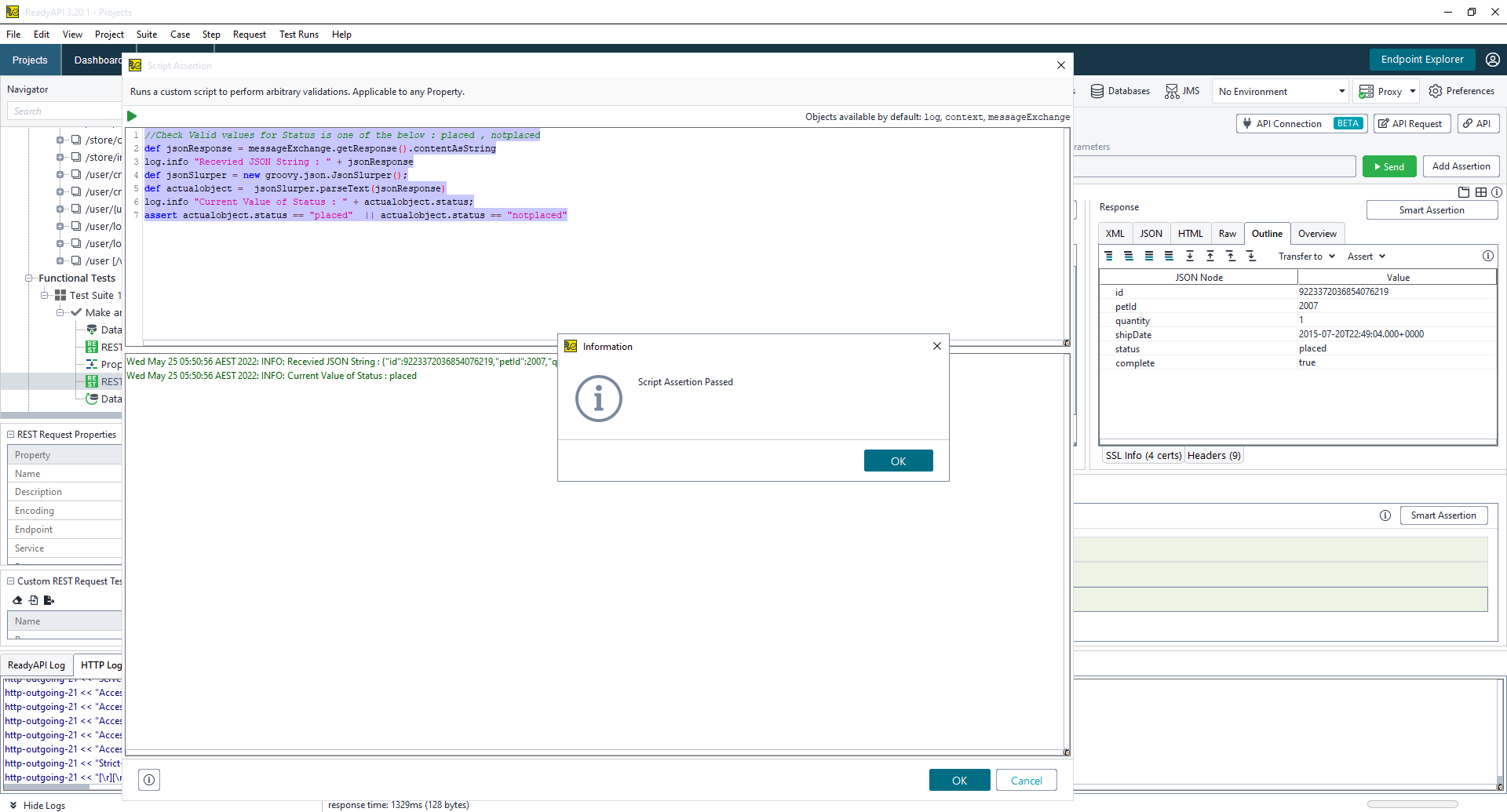Click Add Assertion button
The image size is (1507, 812).
coord(1461,166)
